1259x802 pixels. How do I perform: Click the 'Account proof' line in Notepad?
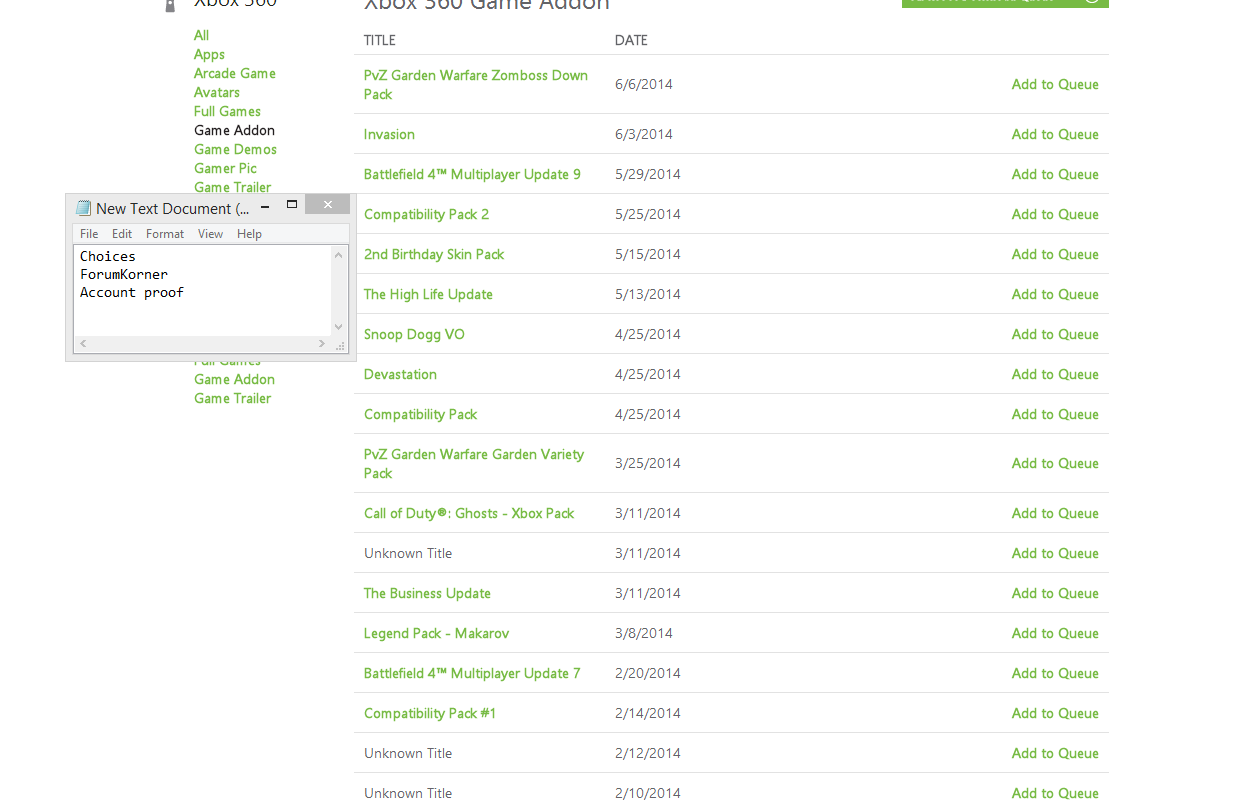[132, 292]
